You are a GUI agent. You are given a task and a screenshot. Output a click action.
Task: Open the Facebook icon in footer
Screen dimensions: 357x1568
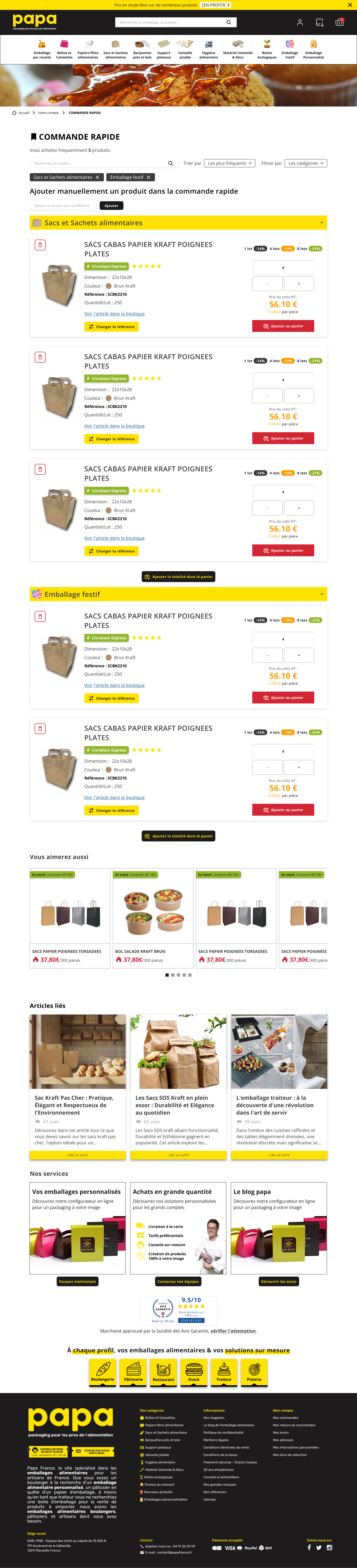click(x=309, y=1547)
